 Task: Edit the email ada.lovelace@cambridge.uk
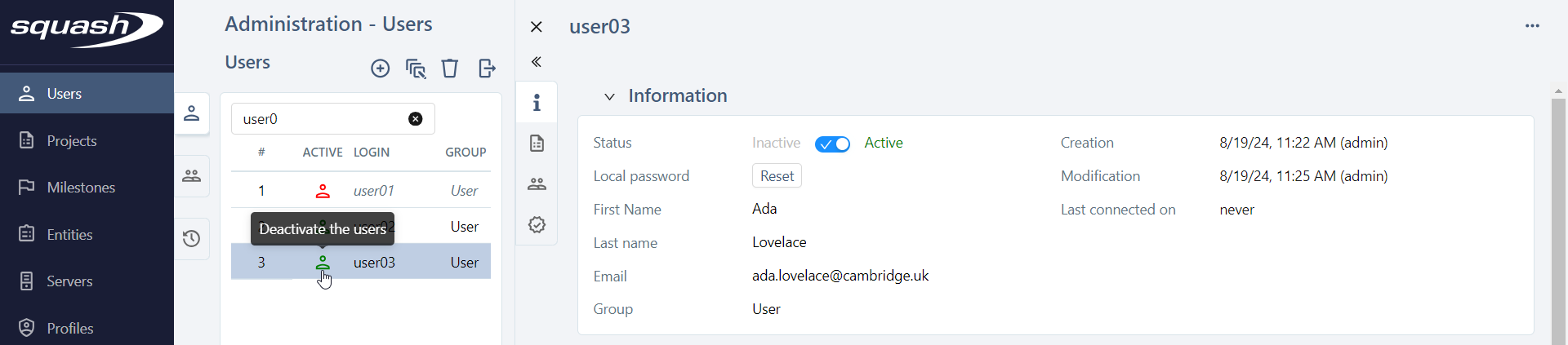(840, 276)
